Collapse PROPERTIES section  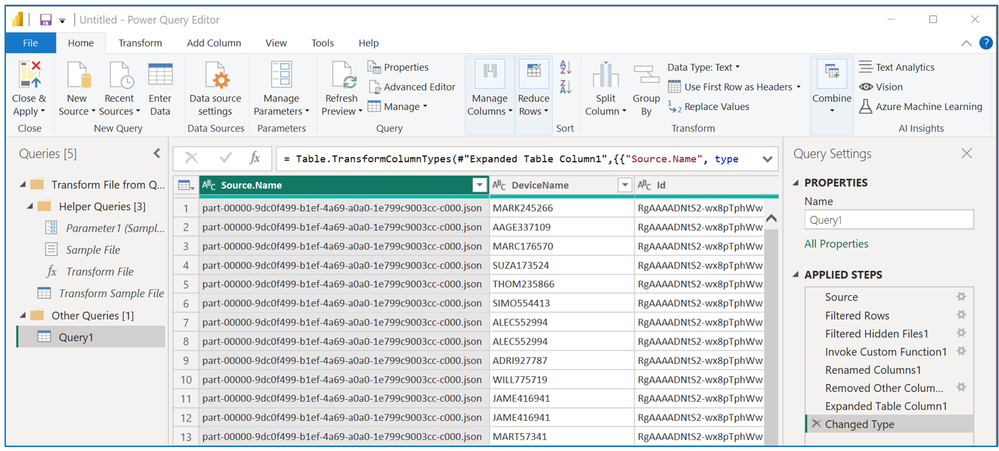(x=796, y=183)
